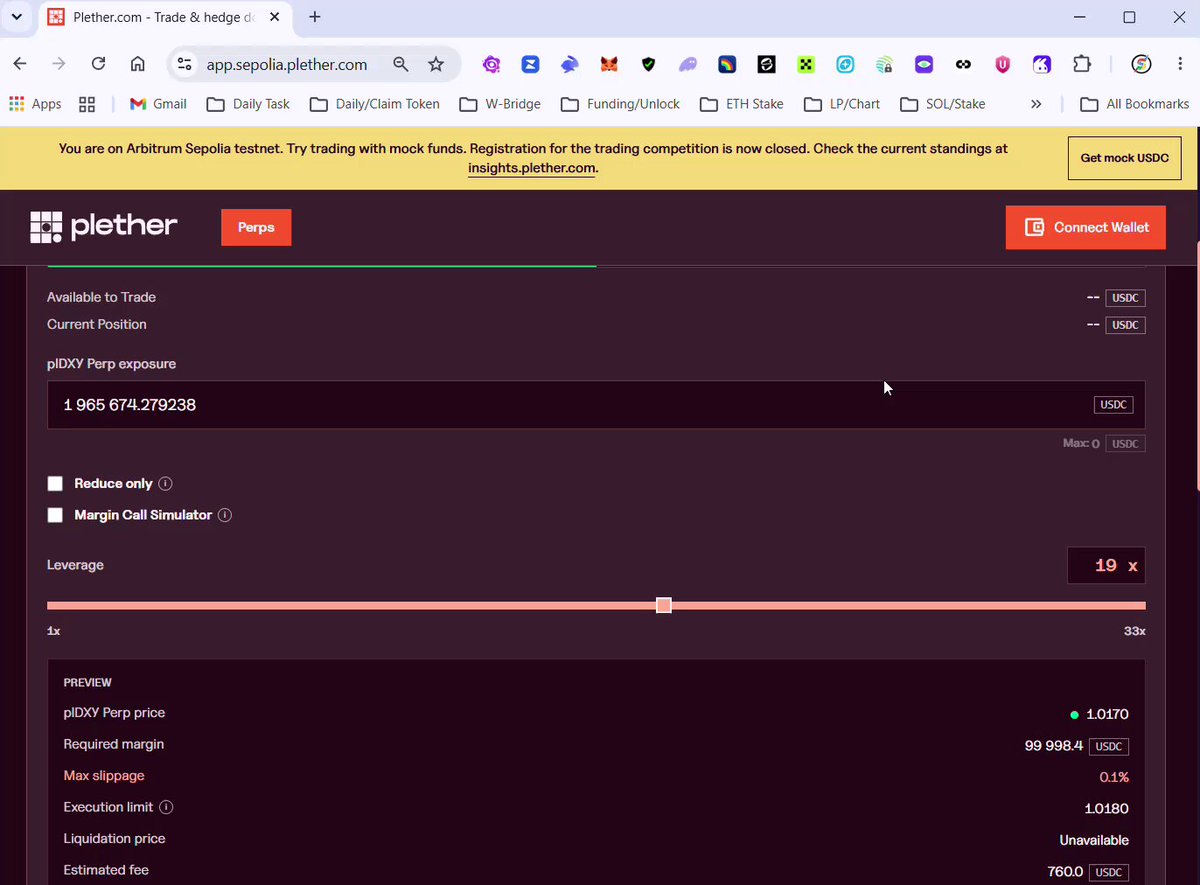
Task: Open the purple ghost extension
Action: tap(688, 64)
